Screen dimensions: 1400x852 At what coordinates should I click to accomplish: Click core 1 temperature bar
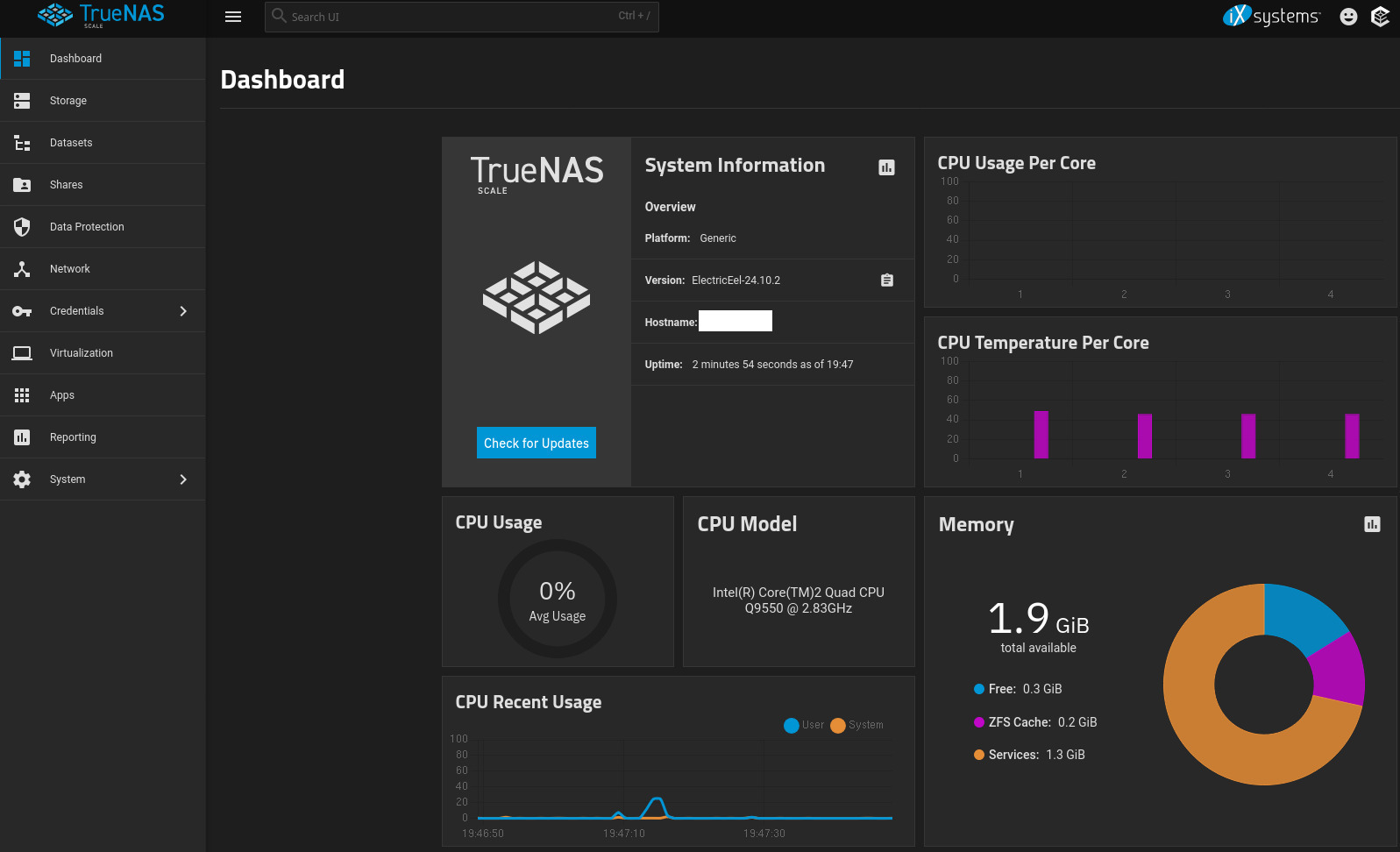point(1041,435)
